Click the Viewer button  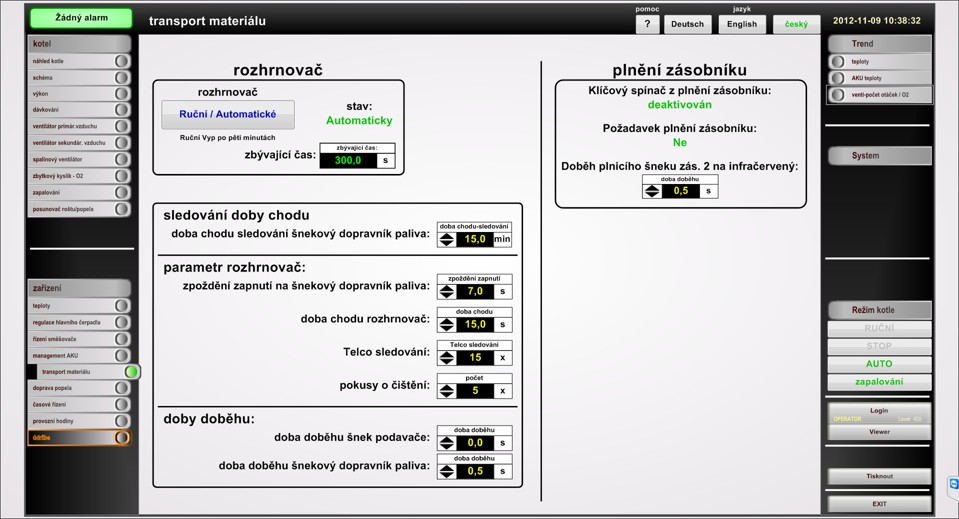pyautogui.click(x=879, y=432)
